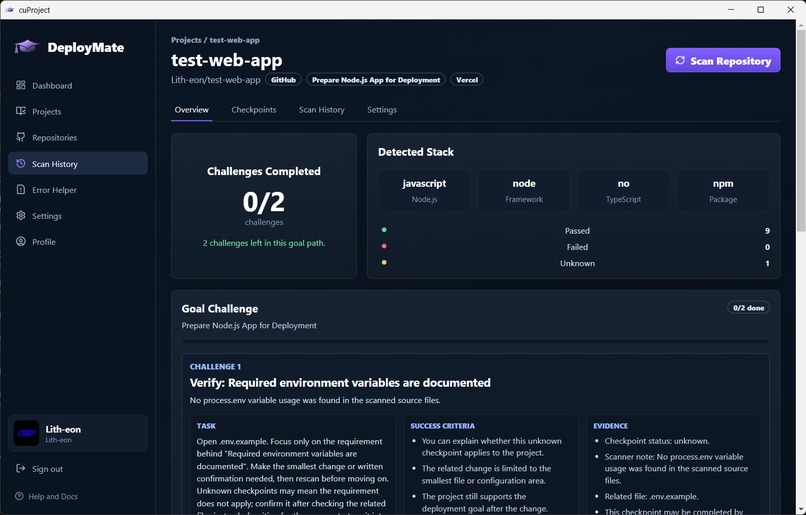Open the Projects sidebar item

click(x=78, y=111)
